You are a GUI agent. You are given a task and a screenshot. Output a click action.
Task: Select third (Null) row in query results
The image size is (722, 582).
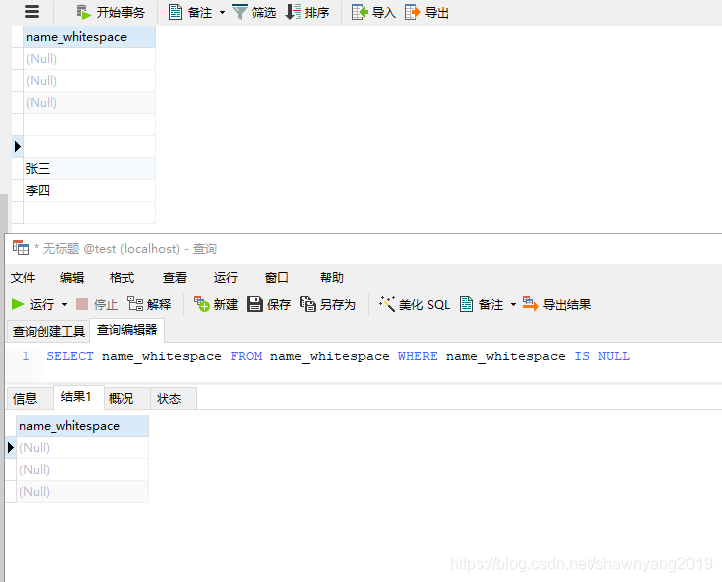tap(82, 492)
